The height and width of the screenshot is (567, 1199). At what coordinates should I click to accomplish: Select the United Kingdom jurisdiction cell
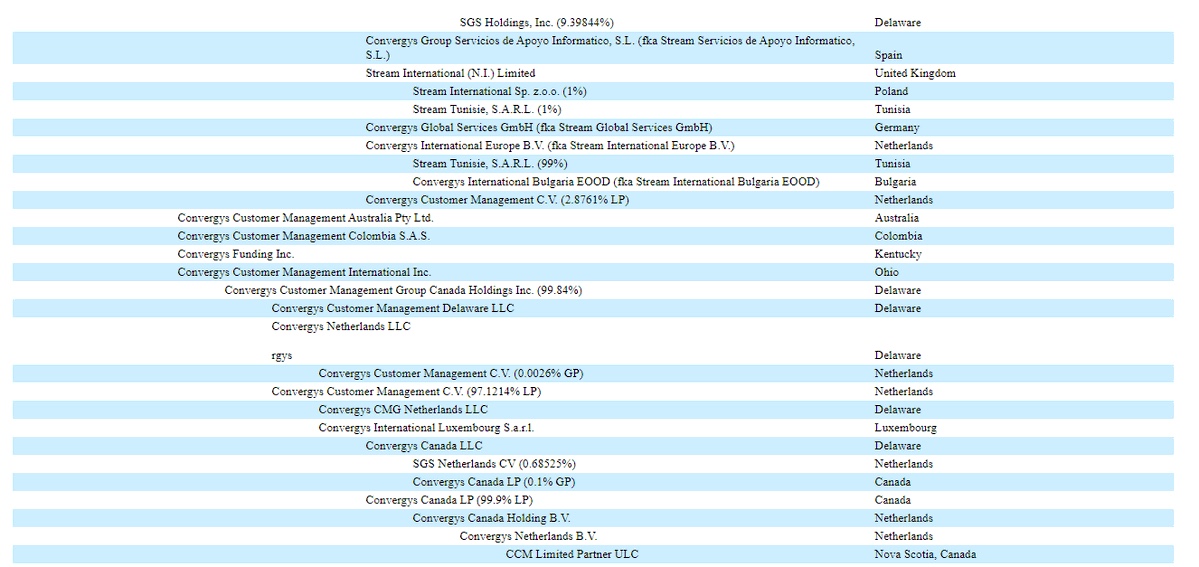click(x=915, y=73)
